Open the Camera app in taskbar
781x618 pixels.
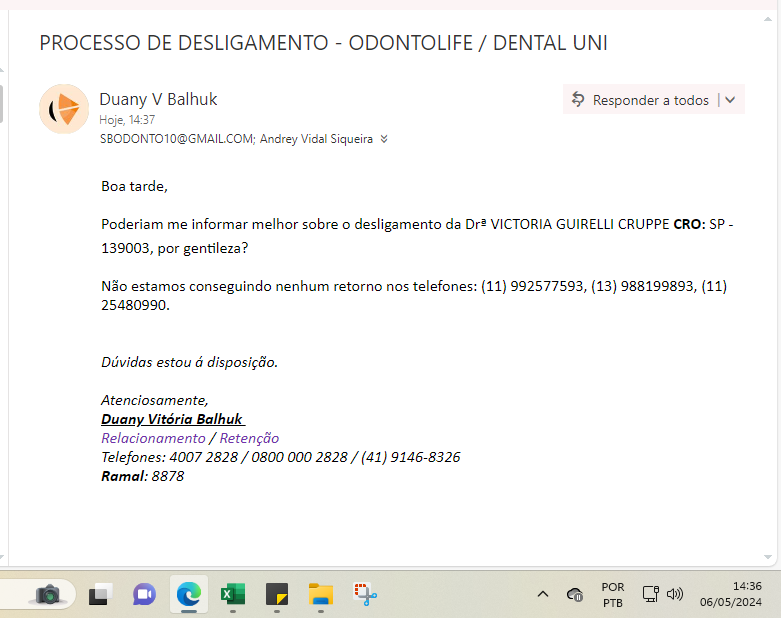coord(48,594)
